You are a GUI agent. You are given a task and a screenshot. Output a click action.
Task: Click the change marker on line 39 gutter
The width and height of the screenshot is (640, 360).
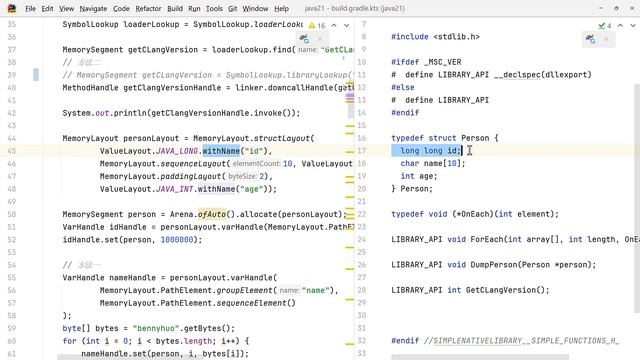[x=36, y=75]
